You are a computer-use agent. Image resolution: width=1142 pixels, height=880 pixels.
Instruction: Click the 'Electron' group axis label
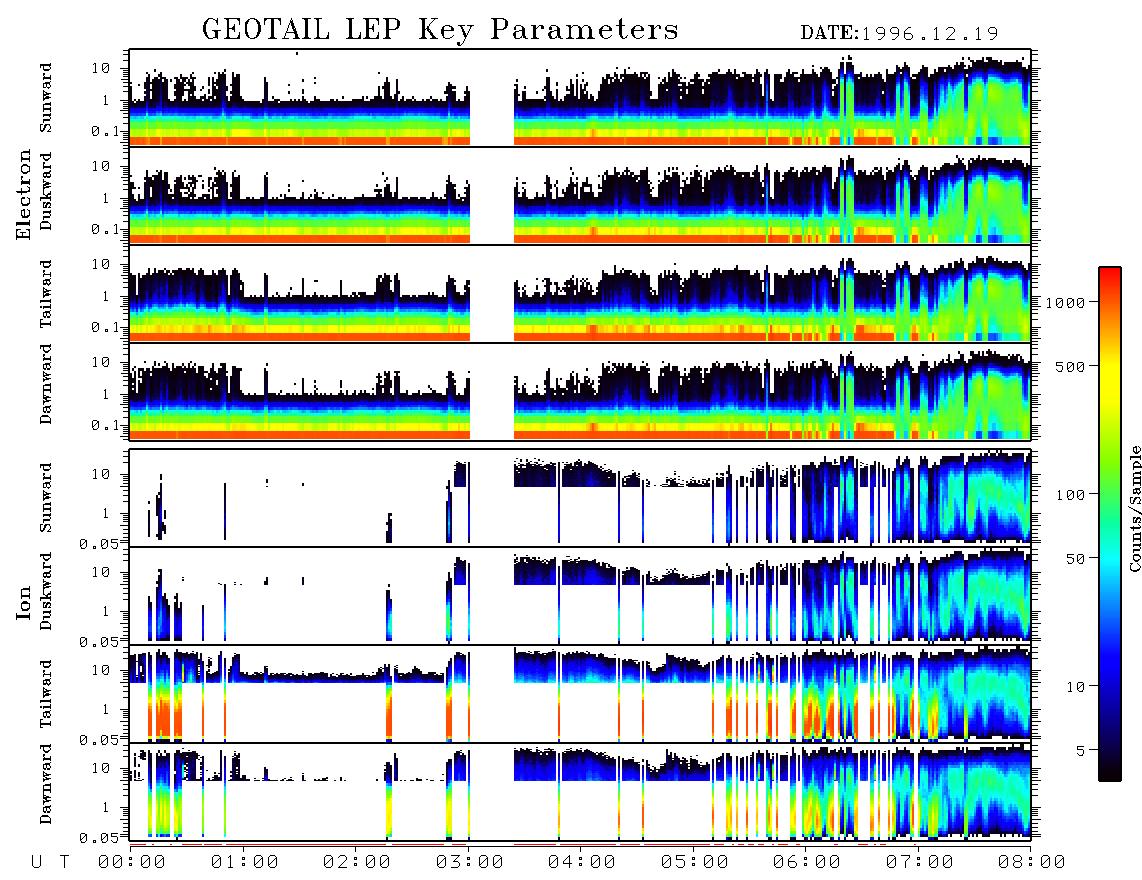point(24,194)
